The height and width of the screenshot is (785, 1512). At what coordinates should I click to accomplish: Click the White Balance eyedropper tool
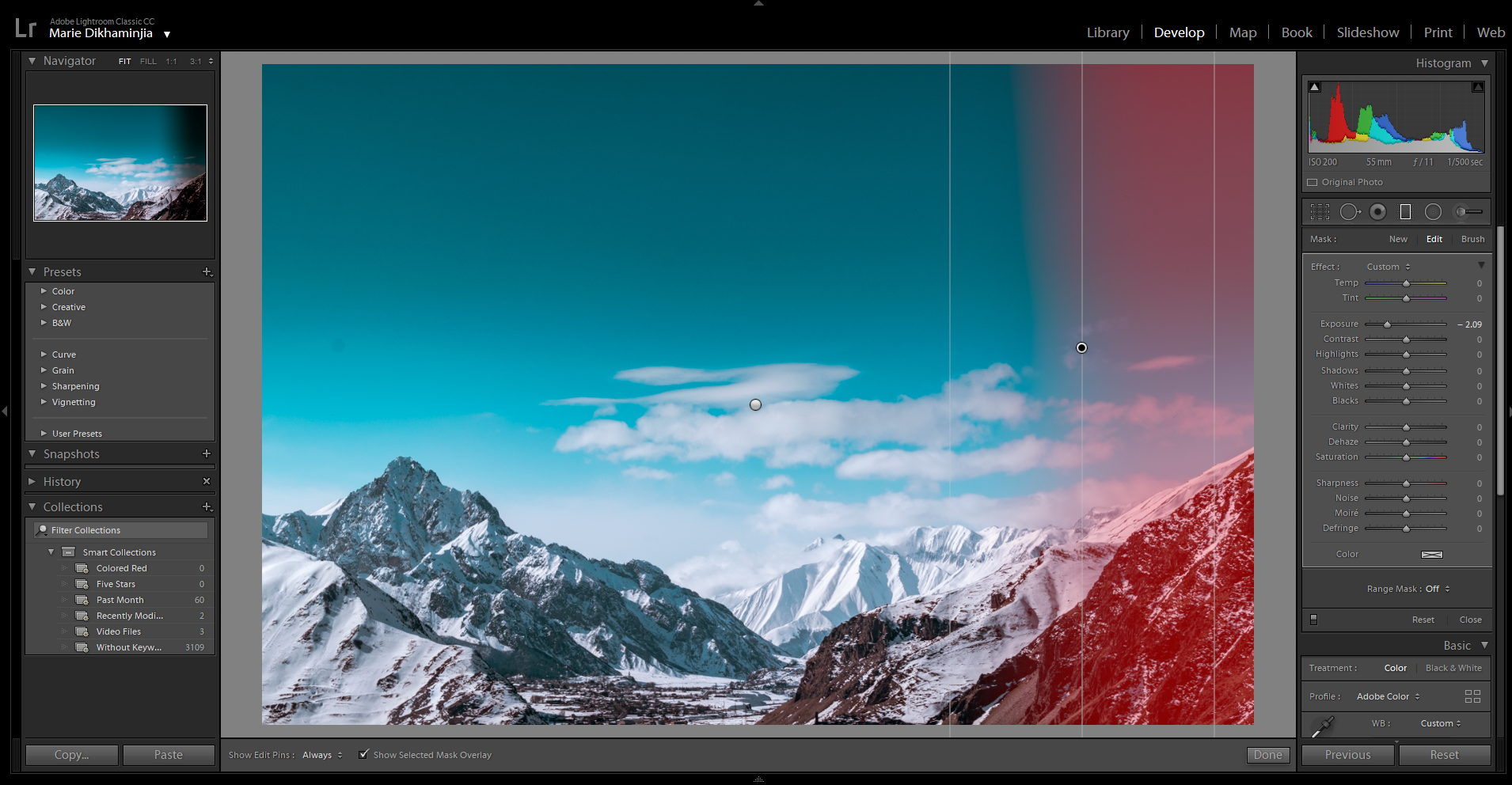tap(1322, 726)
